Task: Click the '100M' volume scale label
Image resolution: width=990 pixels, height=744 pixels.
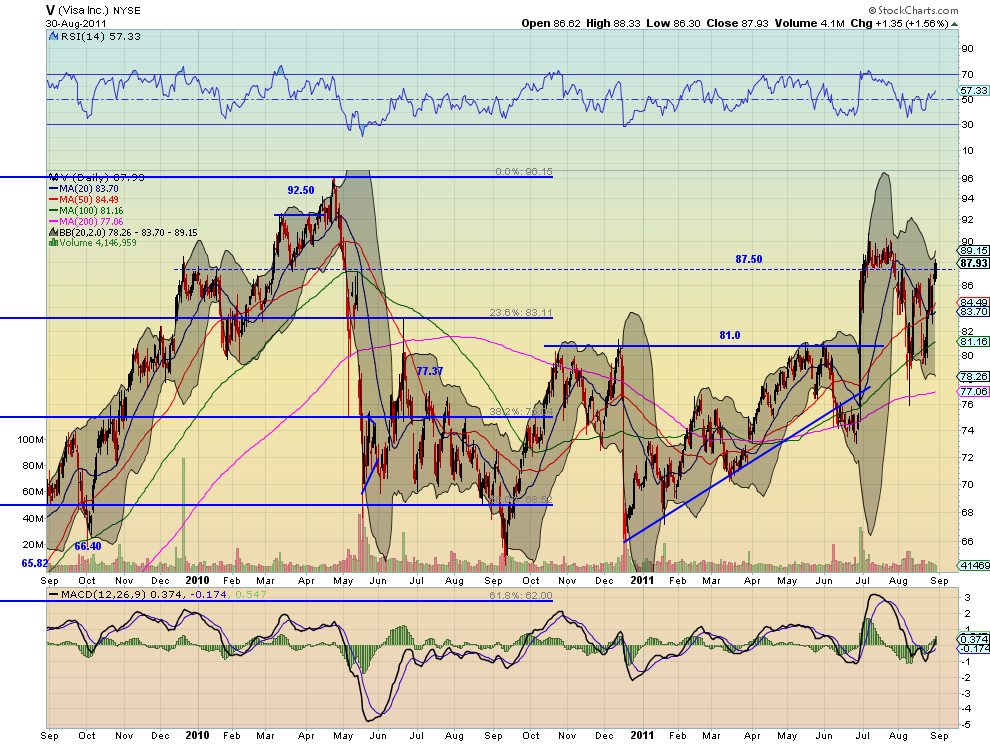Action: coord(30,440)
